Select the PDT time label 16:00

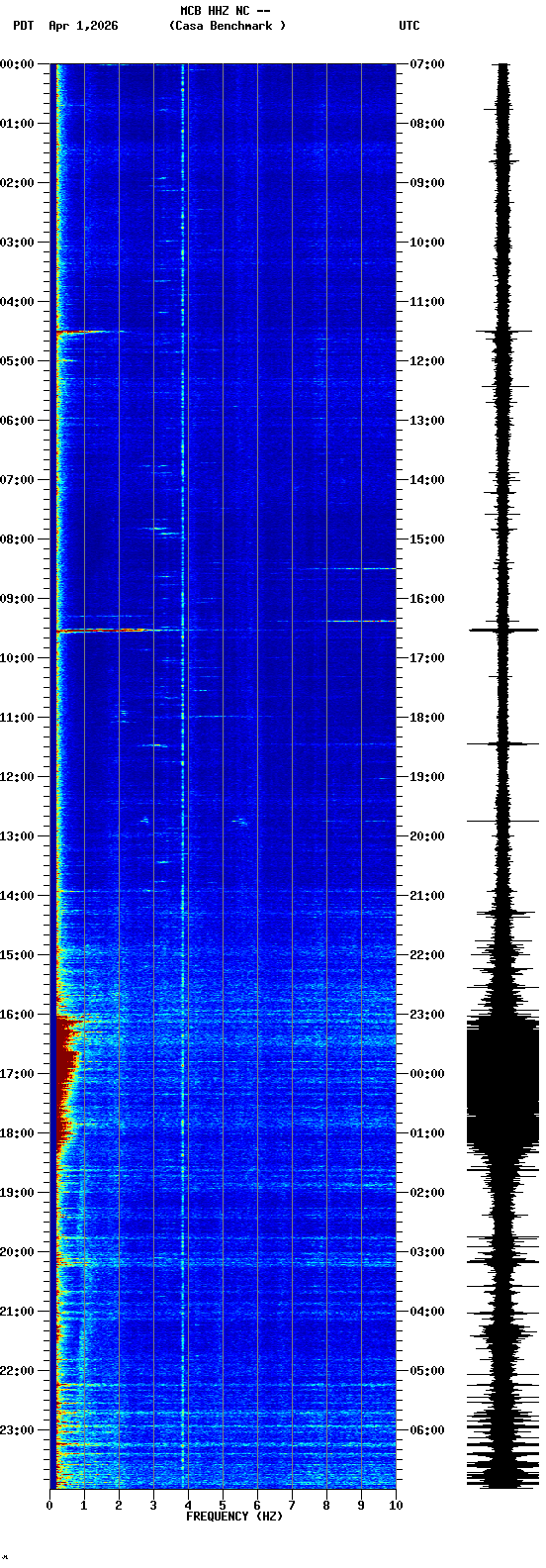tap(17, 1015)
